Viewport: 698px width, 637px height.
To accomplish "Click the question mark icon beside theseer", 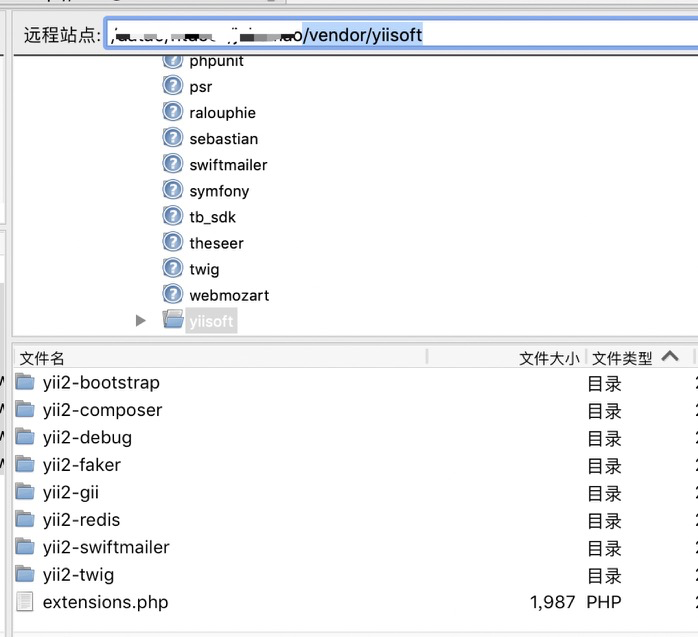I will 173,242.
